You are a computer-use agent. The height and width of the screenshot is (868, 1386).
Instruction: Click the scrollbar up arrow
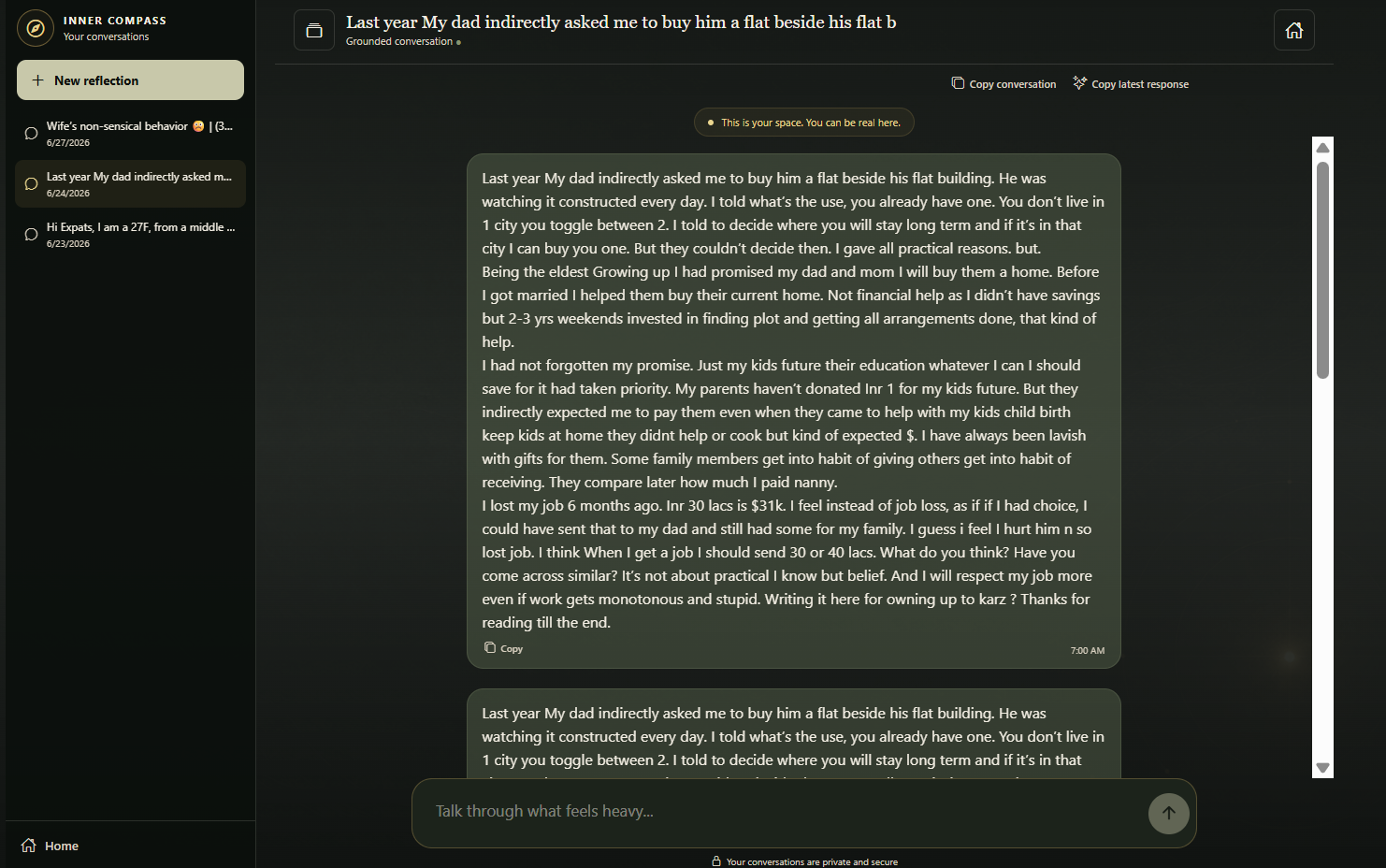pyautogui.click(x=1322, y=148)
